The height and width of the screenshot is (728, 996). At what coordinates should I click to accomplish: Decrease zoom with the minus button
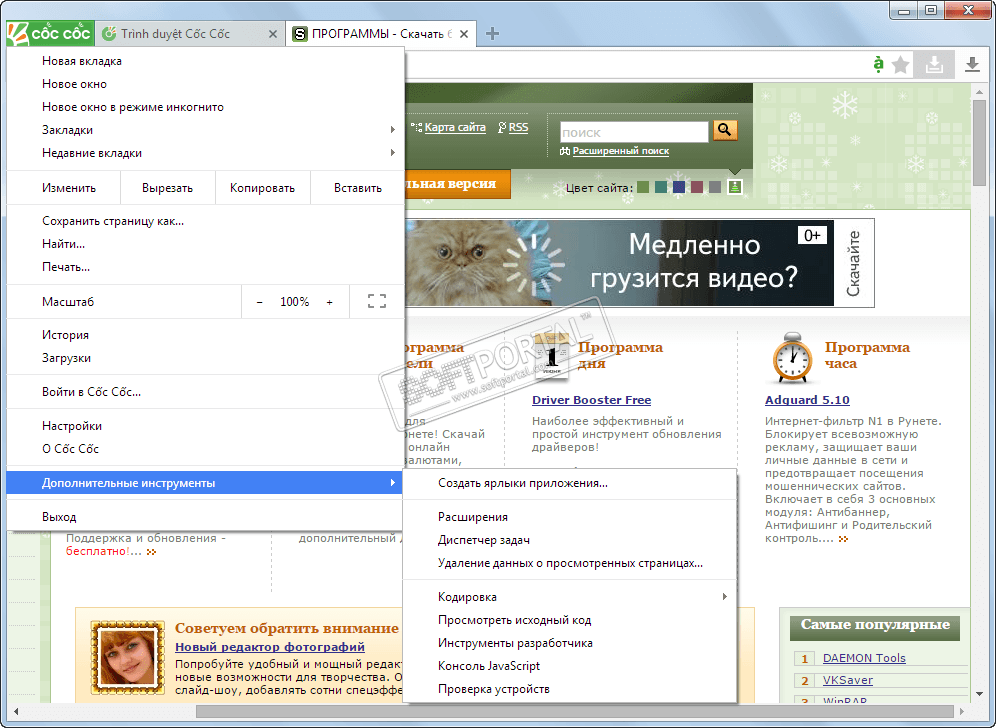tap(259, 302)
